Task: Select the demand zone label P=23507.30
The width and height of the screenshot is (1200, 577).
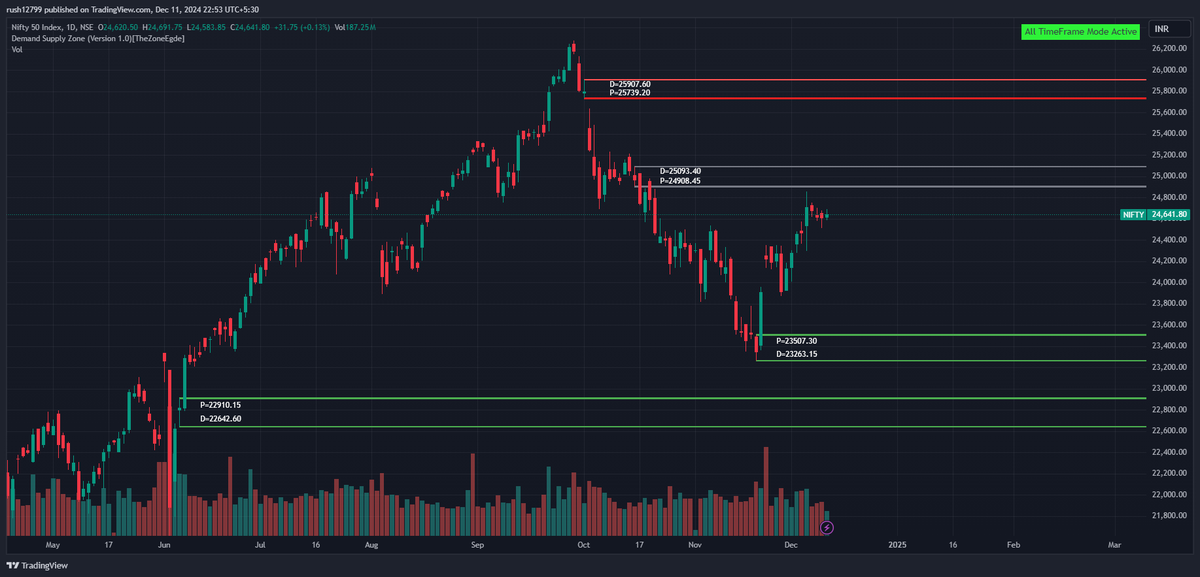Action: [x=796, y=341]
